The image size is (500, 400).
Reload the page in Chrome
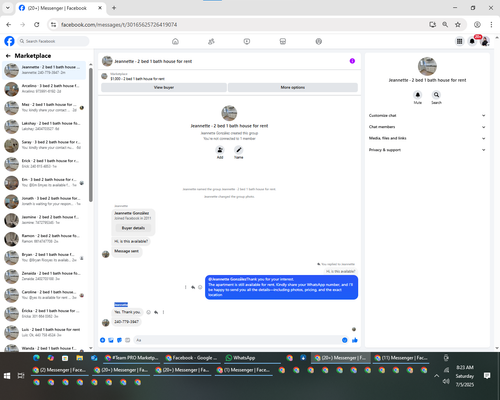[37, 24]
